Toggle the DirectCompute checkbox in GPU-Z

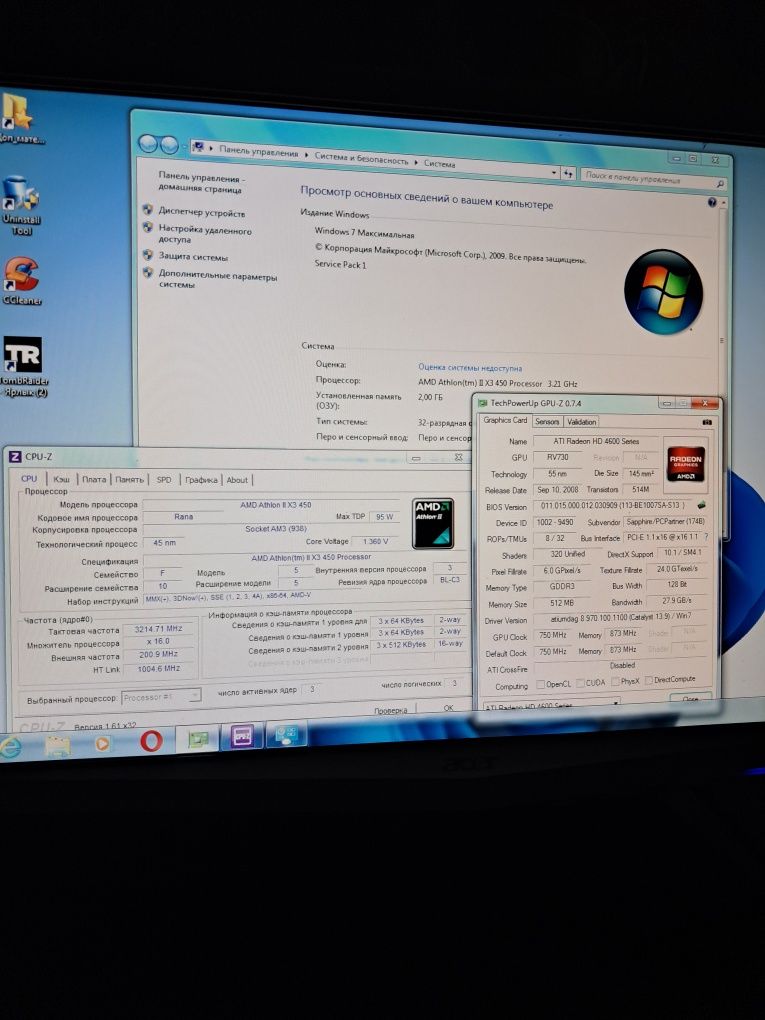click(649, 680)
